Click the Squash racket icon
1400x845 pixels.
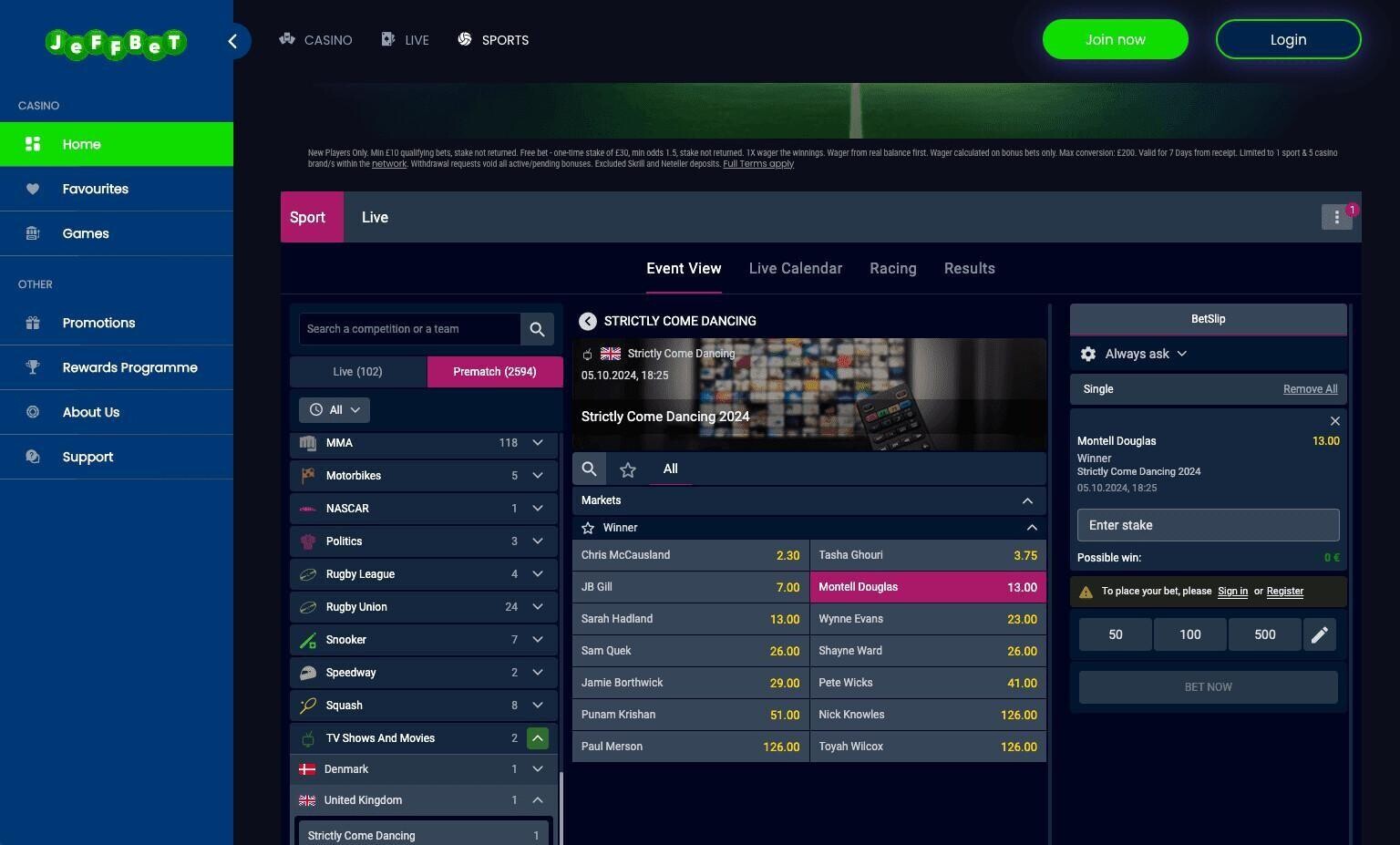pos(308,706)
